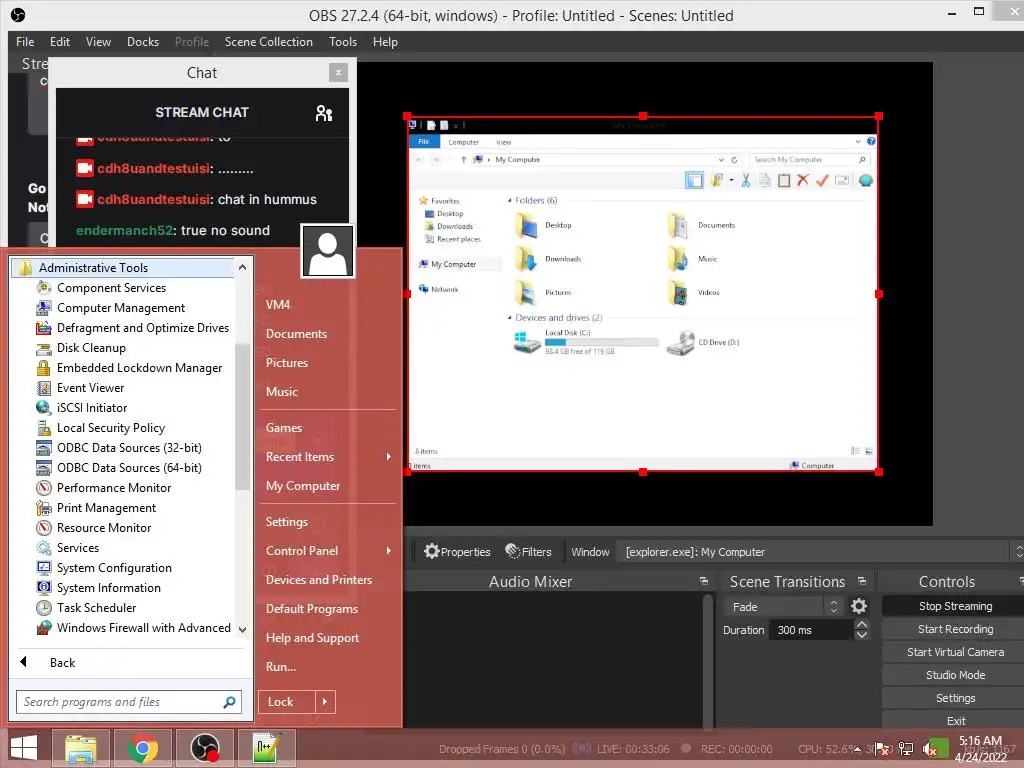Viewport: 1024px width, 768px height.
Task: Open the File menu in OBS
Action: tap(25, 42)
